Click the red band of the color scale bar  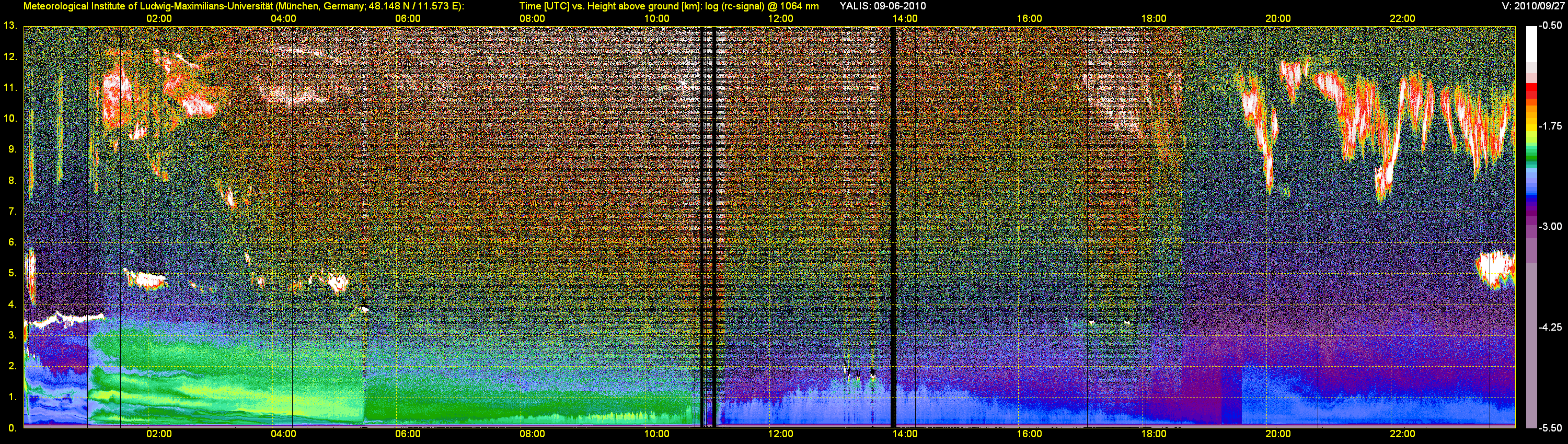tap(1531, 91)
